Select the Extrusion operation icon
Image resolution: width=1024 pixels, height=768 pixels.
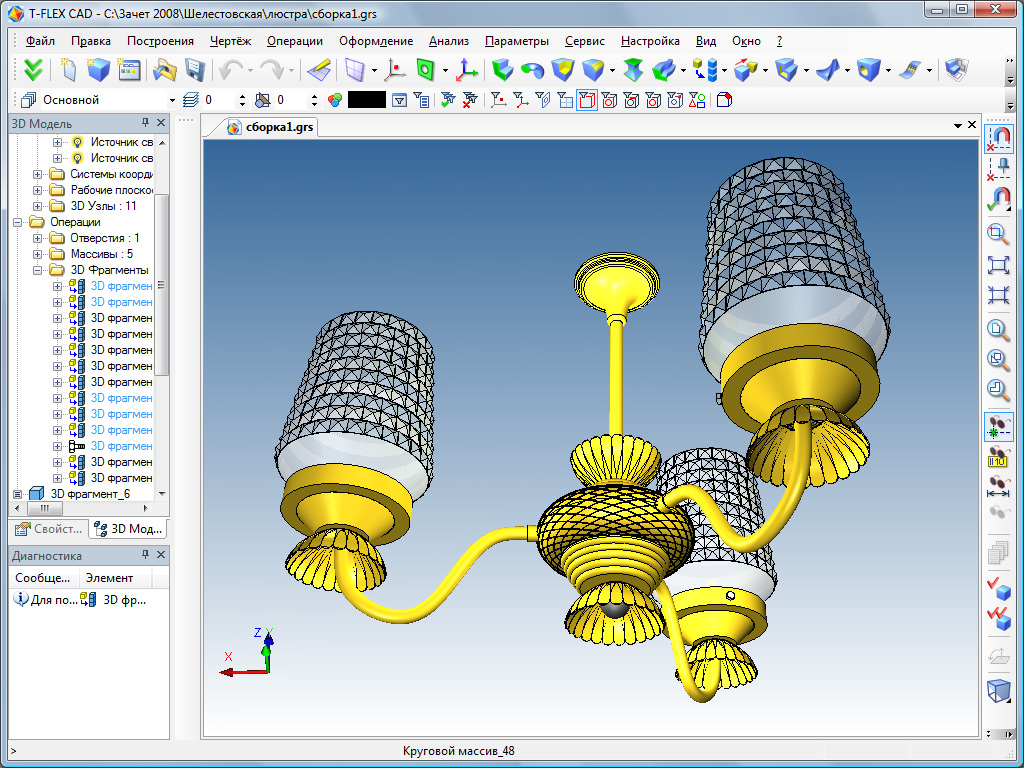tap(502, 69)
